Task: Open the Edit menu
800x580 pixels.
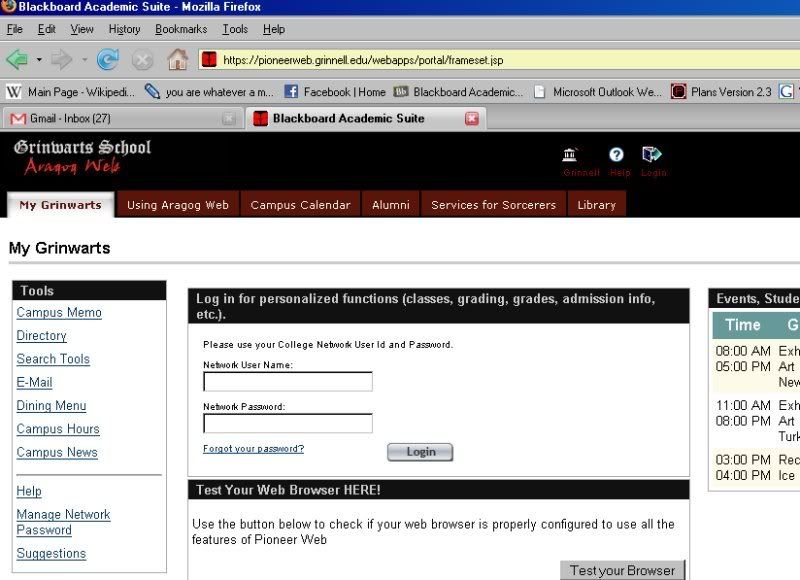Action: click(46, 29)
